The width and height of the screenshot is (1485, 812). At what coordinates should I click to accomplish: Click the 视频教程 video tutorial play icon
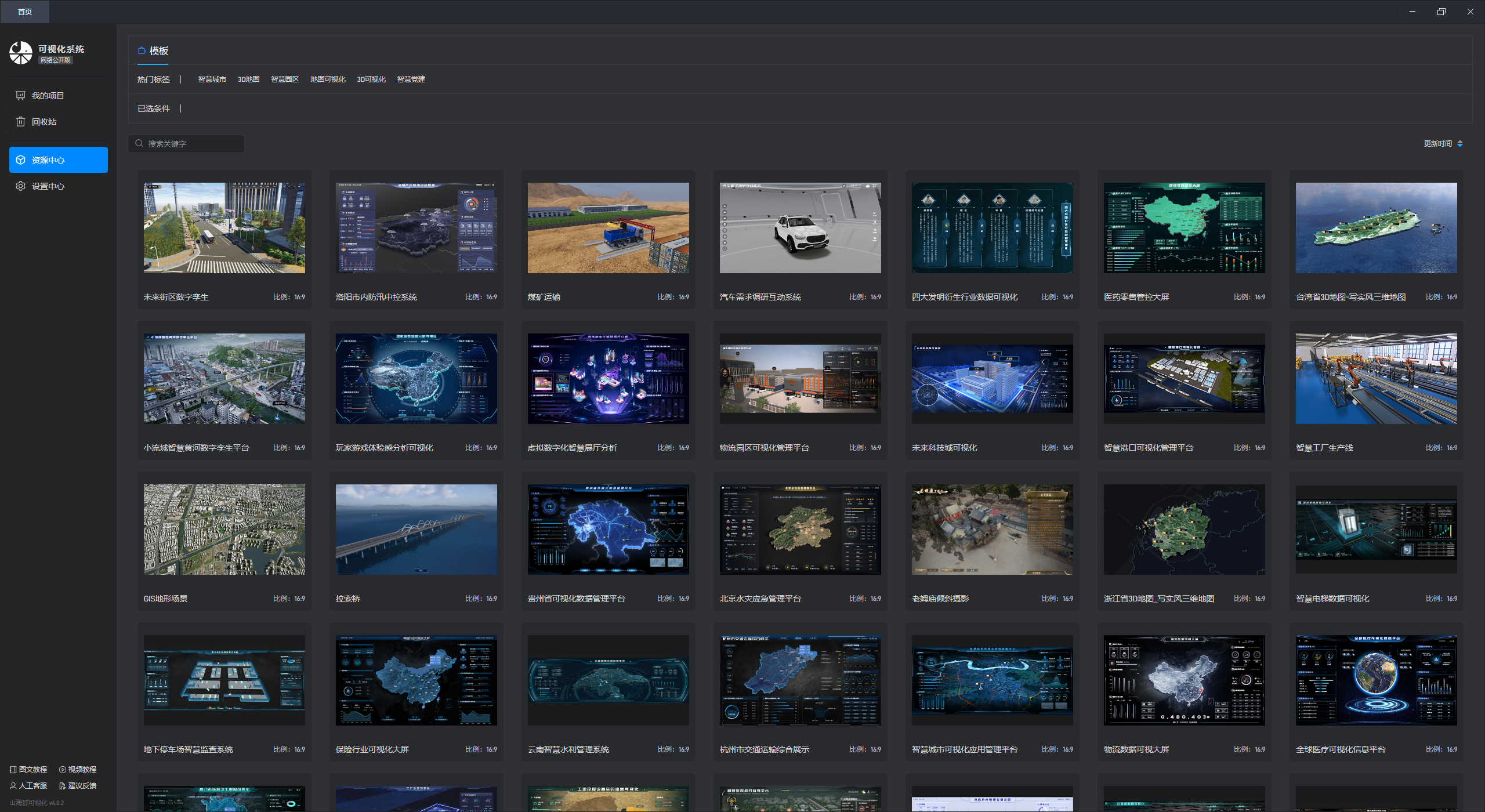(x=62, y=769)
